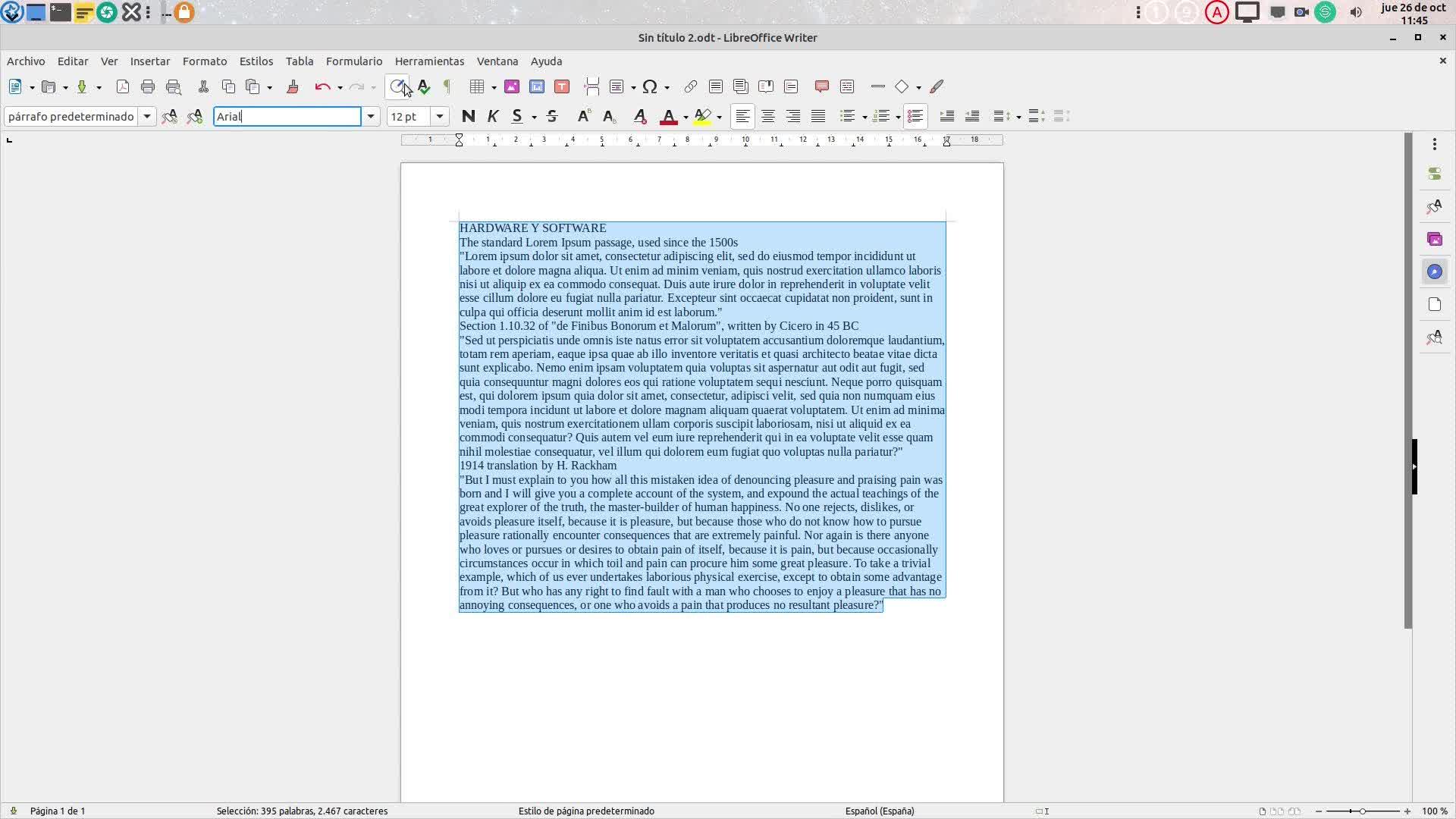Toggle bold formatting N button
Image resolution: width=1456 pixels, height=819 pixels.
click(468, 117)
